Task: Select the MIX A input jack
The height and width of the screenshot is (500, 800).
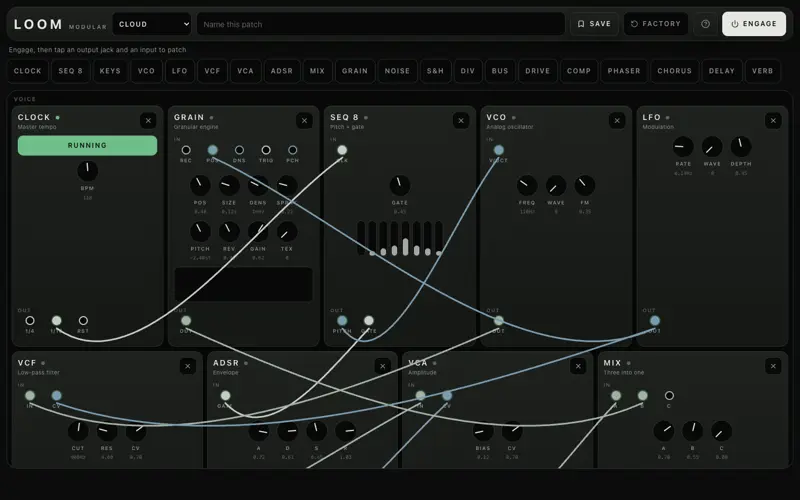Action: tap(616, 395)
